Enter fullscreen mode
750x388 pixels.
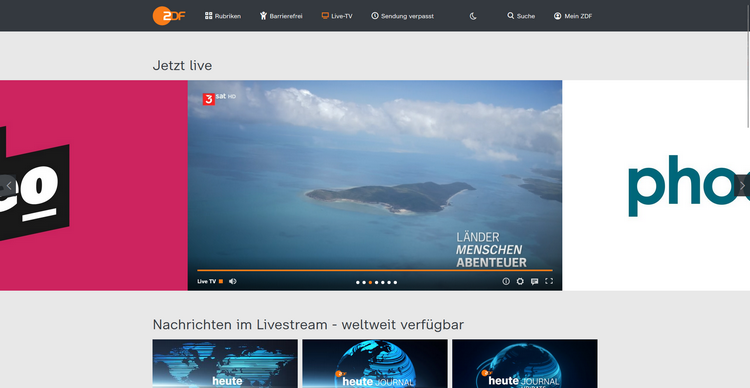(x=549, y=281)
